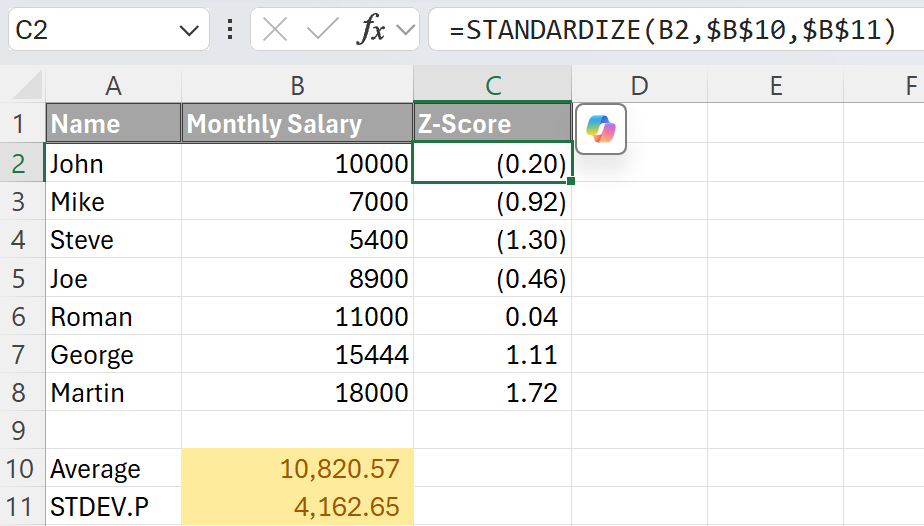Select column D header
The image size is (924, 526).
[639, 86]
